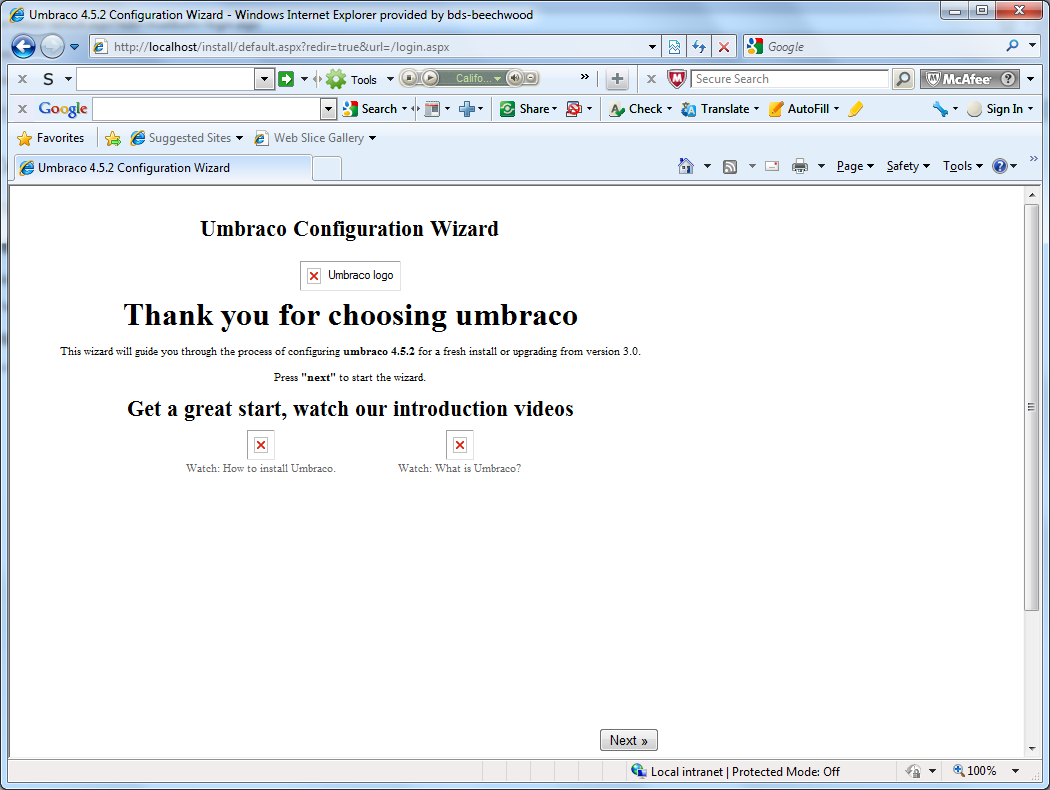This screenshot has height=790, width=1050.
Task: Open the Califo... station dropdown
Action: tap(478, 78)
